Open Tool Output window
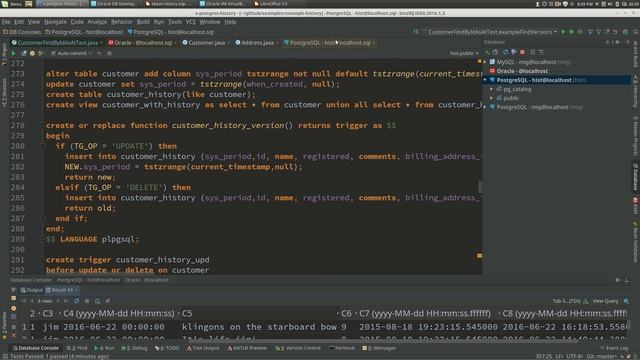The height and width of the screenshot is (360, 640). point(203,348)
